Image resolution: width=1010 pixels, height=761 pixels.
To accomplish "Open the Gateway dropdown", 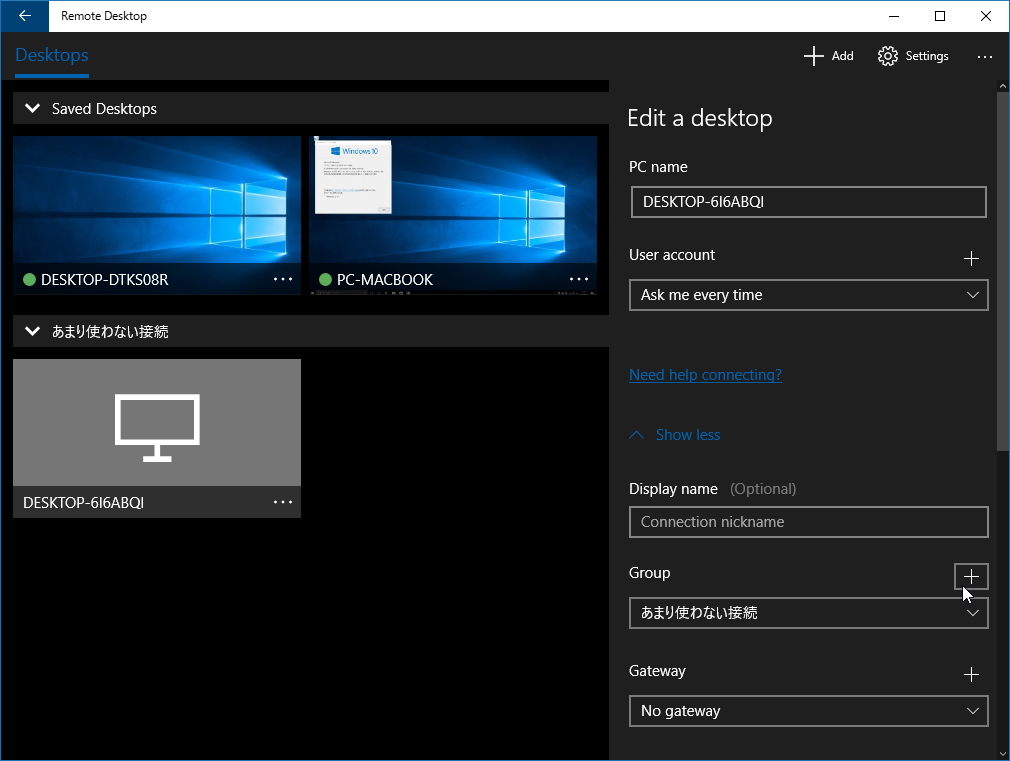I will pyautogui.click(x=808, y=711).
